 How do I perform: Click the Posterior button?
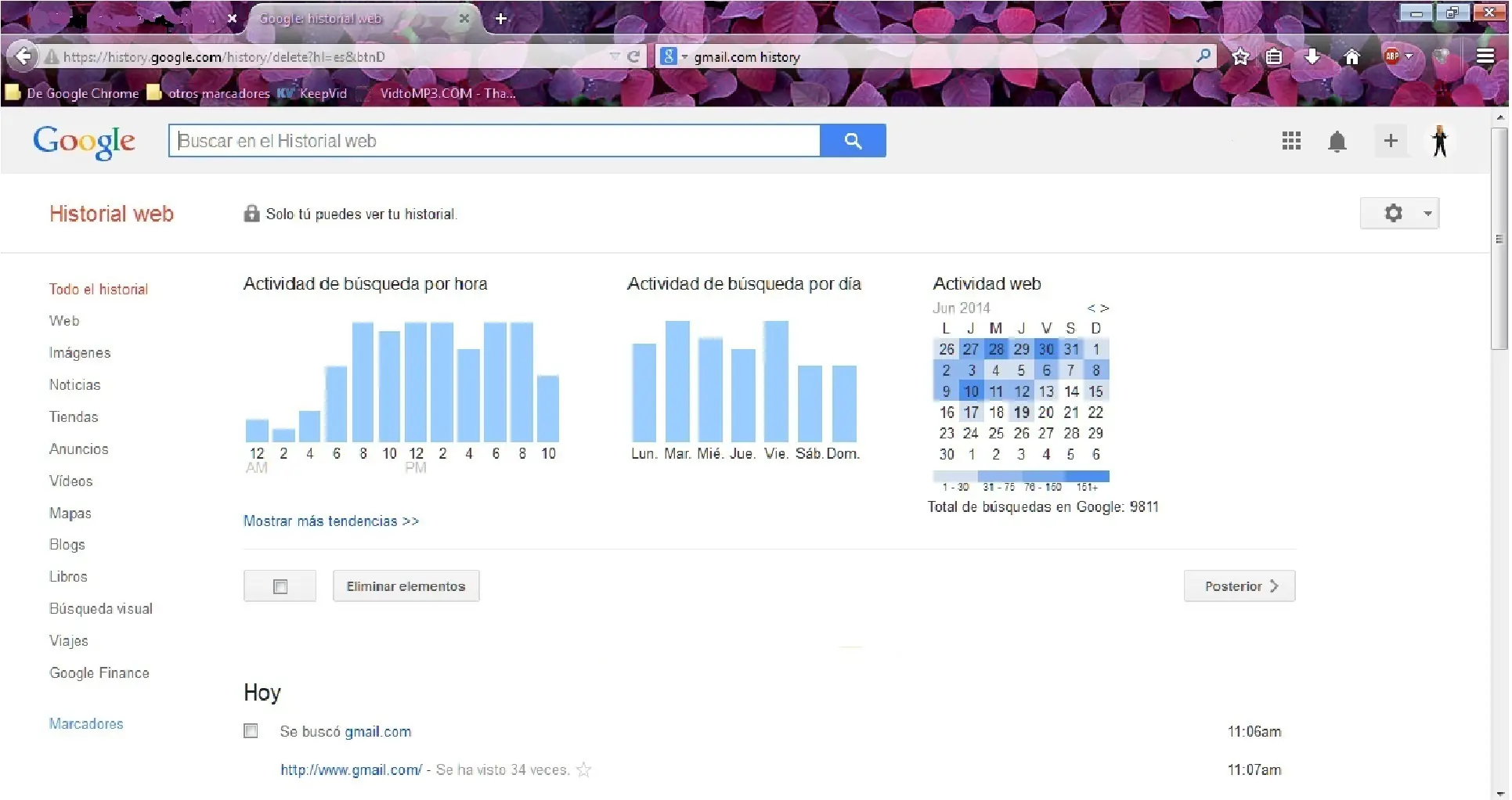pos(1240,586)
